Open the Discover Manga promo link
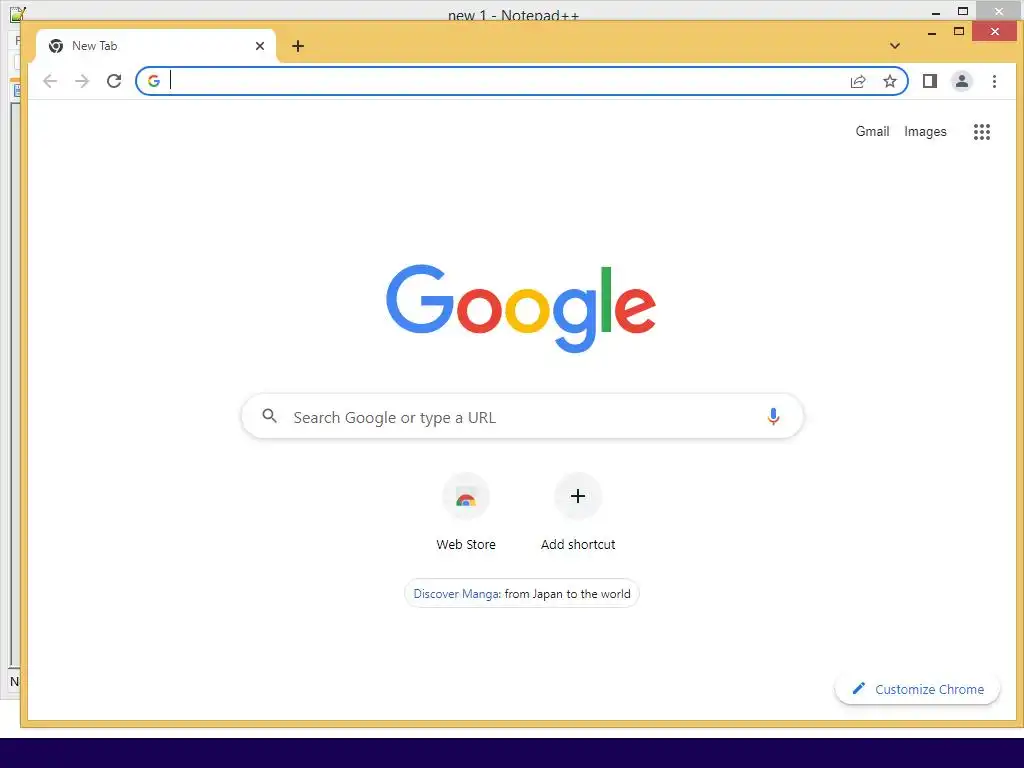The image size is (1024, 768). (x=522, y=594)
